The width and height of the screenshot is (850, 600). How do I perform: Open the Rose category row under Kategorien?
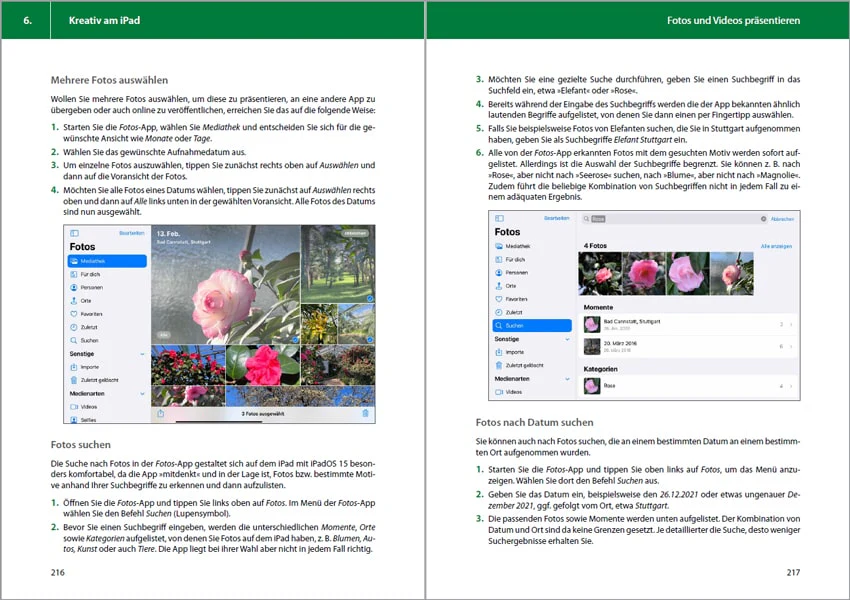[688, 386]
